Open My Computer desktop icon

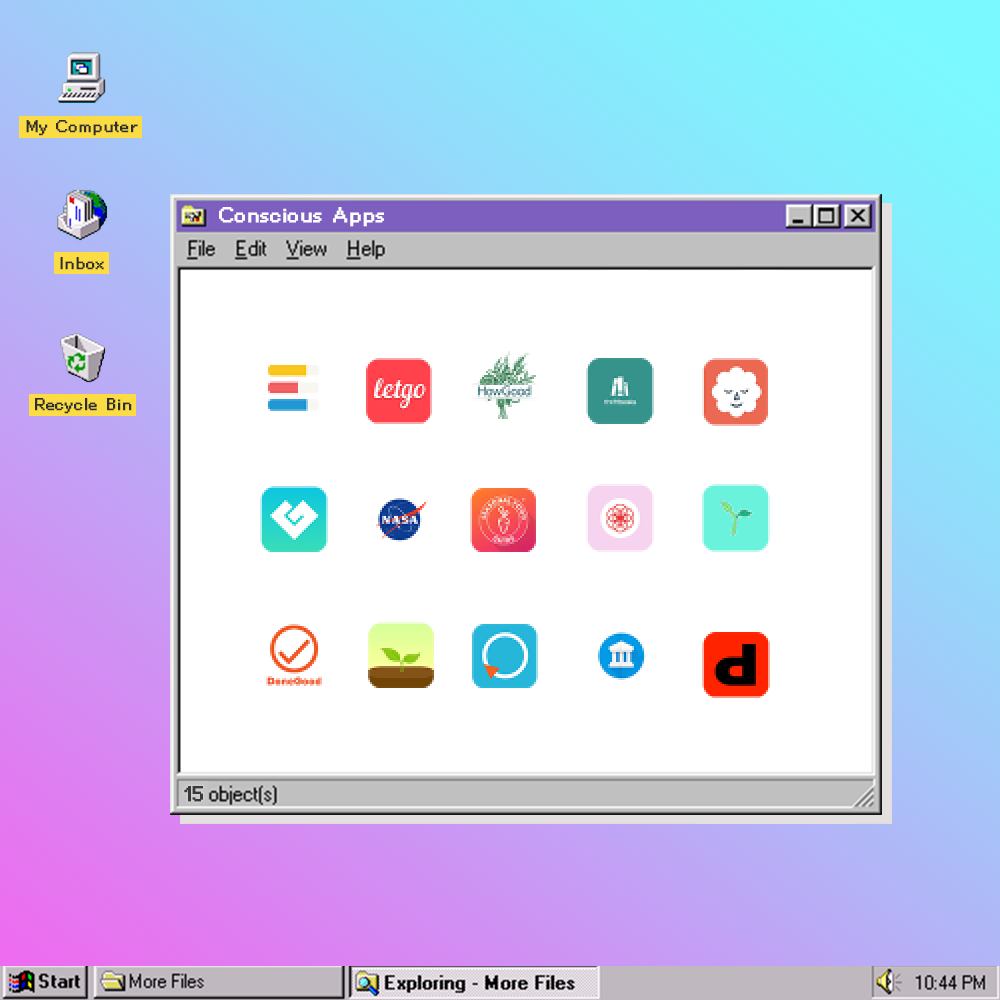[81, 78]
